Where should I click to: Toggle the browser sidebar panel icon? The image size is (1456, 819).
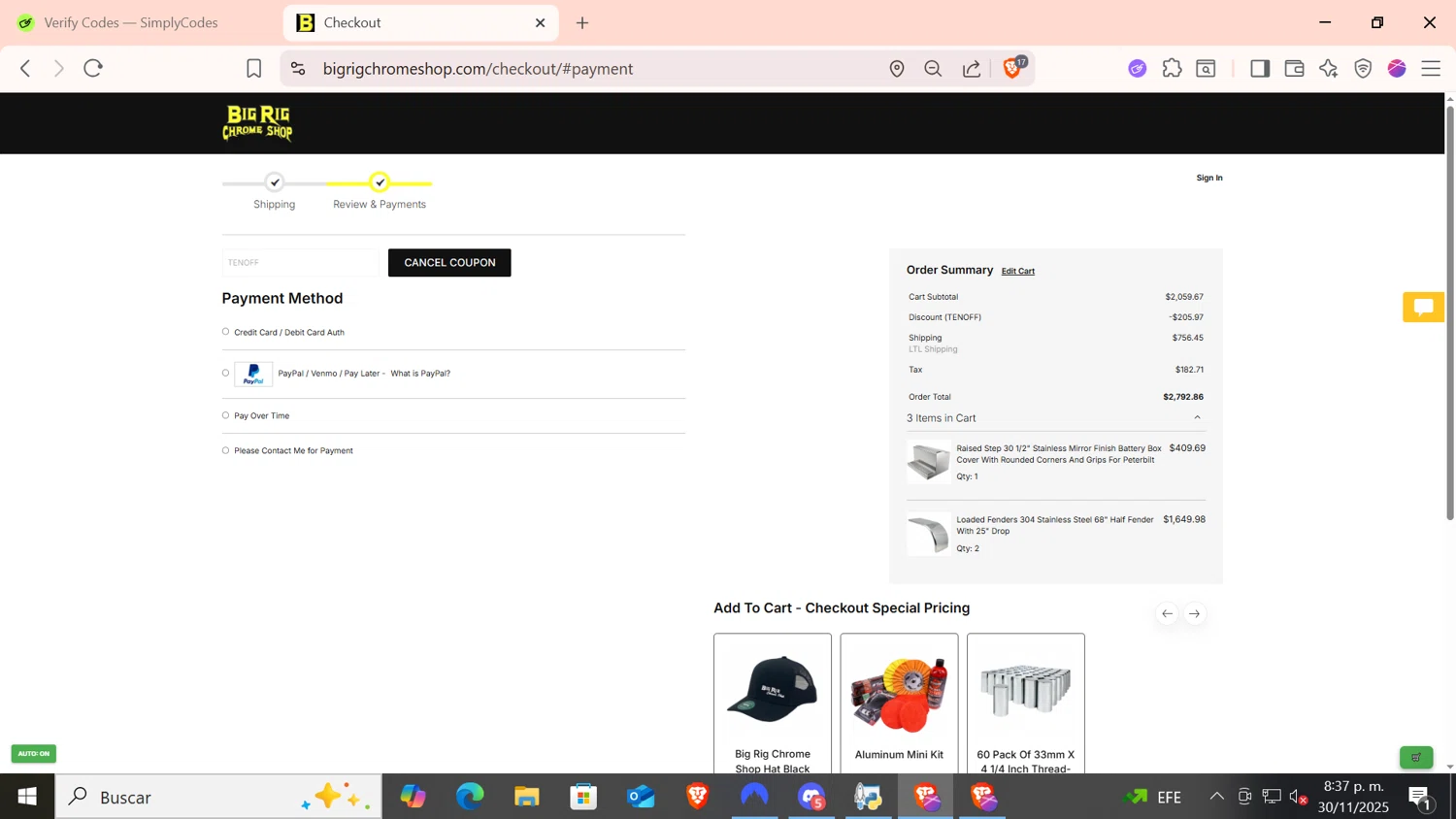click(1260, 69)
